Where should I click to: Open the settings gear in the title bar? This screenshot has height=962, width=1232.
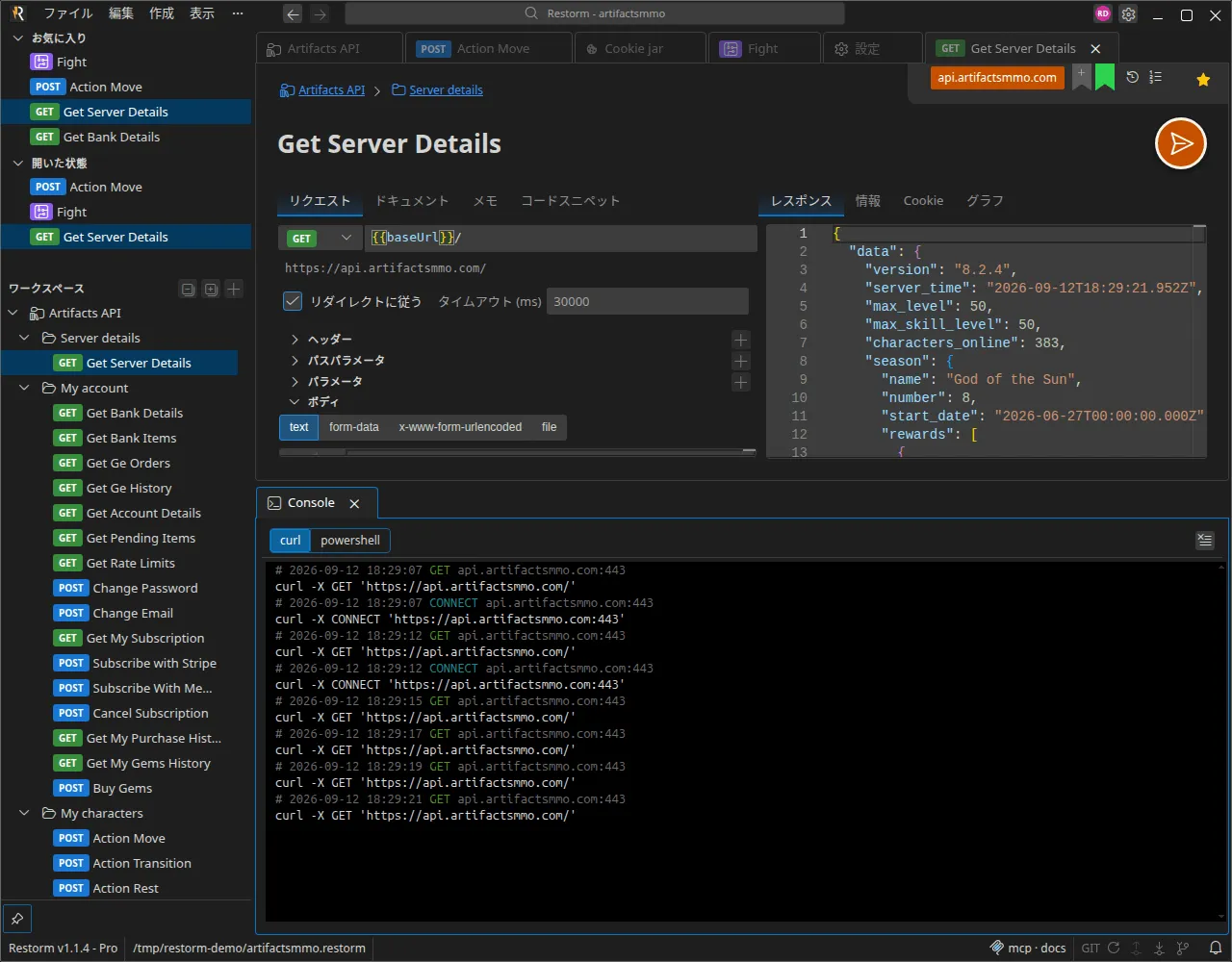1129,14
